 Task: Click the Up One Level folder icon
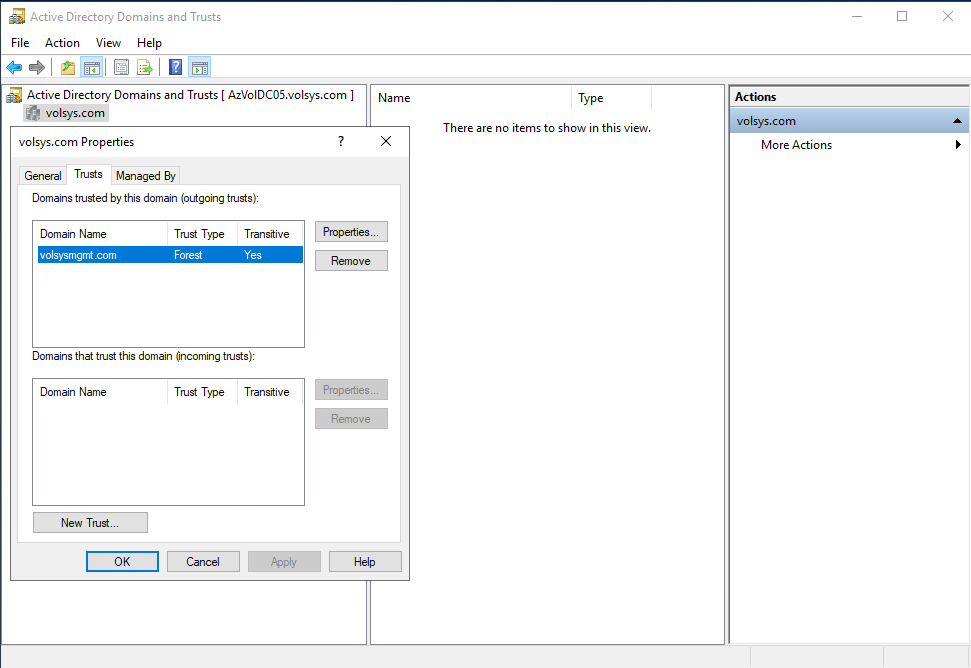[68, 68]
